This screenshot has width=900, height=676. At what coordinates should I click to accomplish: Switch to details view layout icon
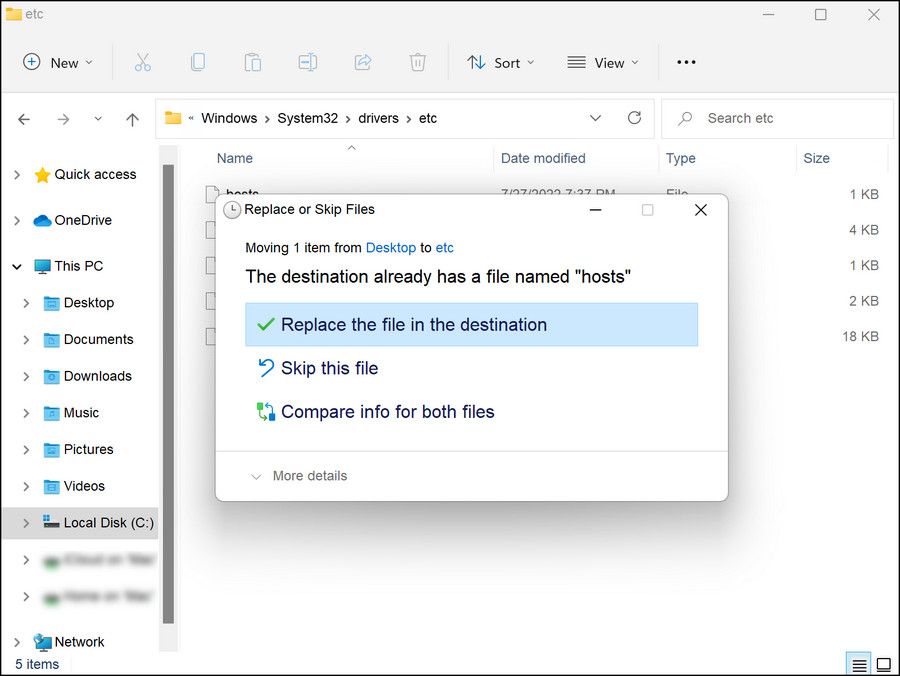pos(859,665)
